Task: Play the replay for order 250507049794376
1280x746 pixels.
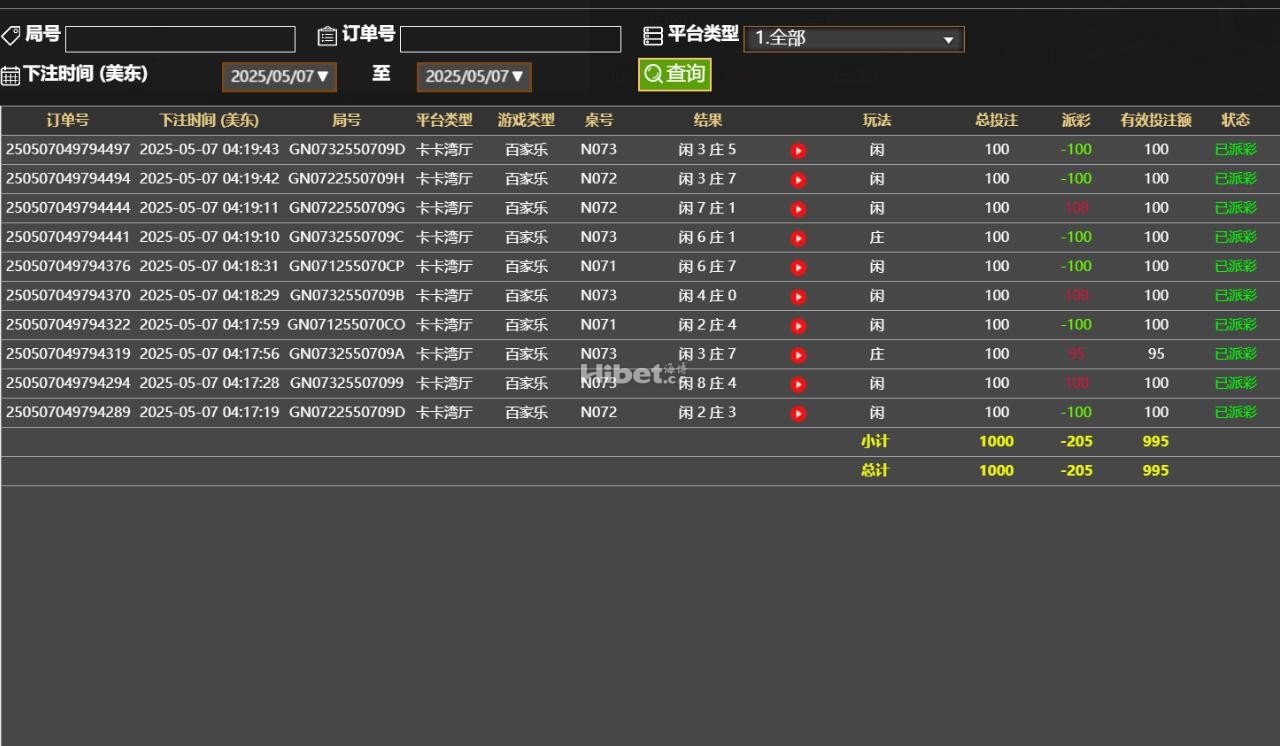Action: coord(797,266)
